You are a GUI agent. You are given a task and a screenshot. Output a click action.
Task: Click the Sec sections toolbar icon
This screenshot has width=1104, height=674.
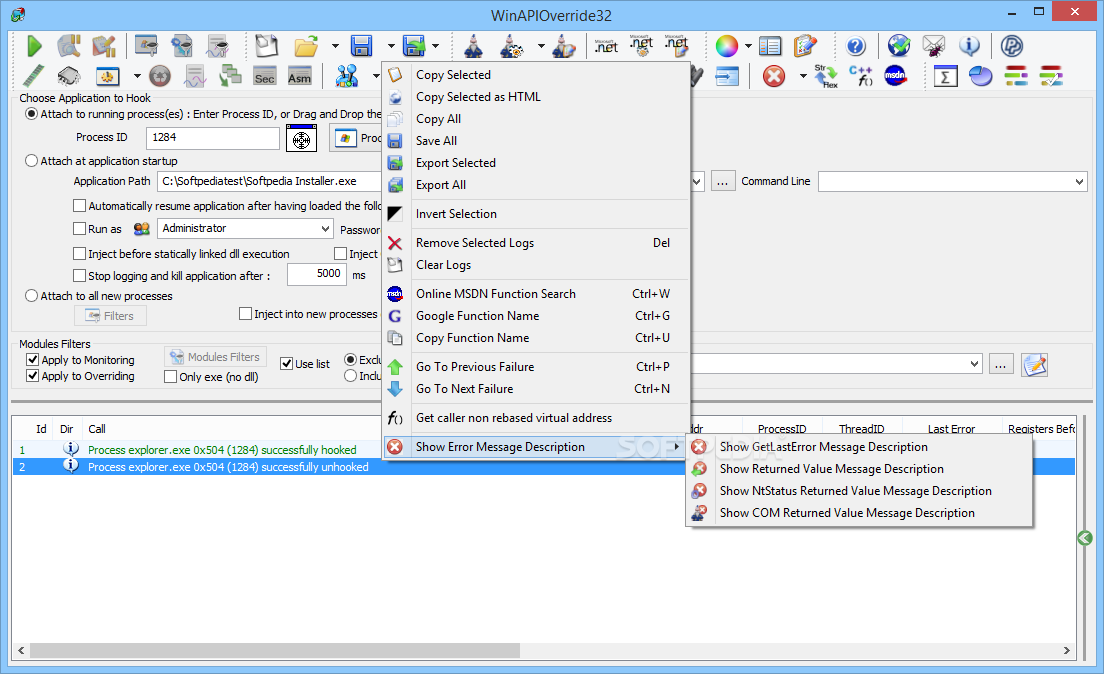[265, 77]
